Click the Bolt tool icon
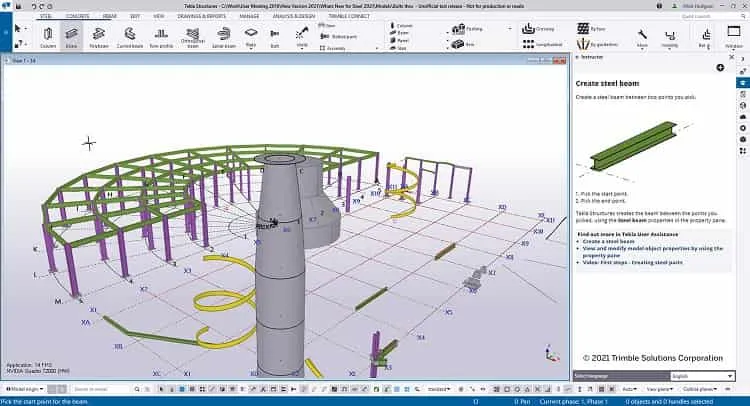This screenshot has height=406, width=750. [x=275, y=36]
